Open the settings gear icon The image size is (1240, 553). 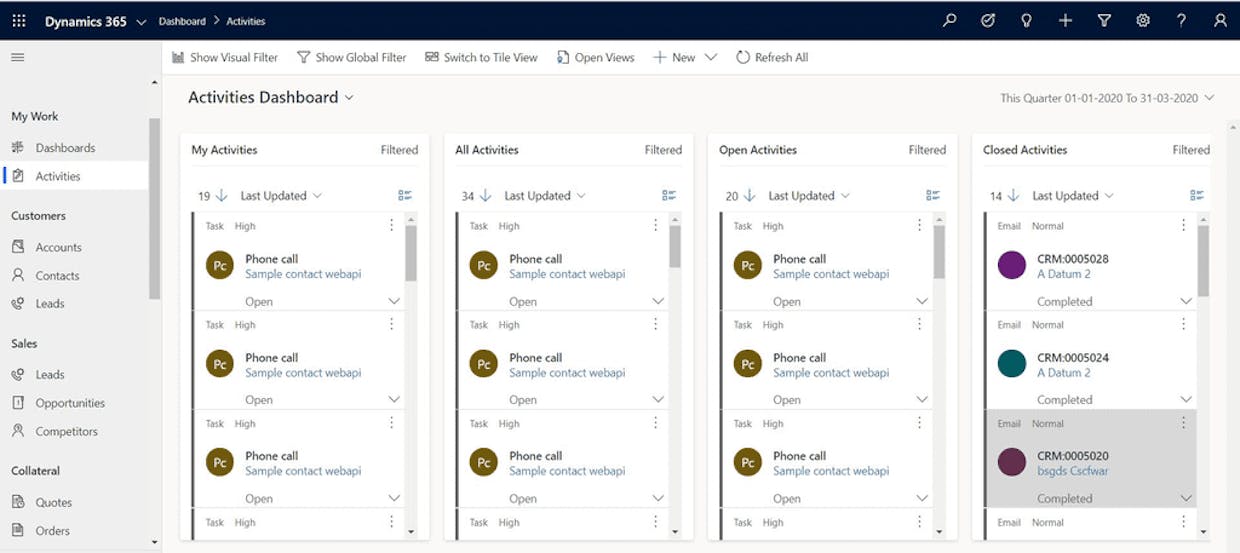(1143, 20)
